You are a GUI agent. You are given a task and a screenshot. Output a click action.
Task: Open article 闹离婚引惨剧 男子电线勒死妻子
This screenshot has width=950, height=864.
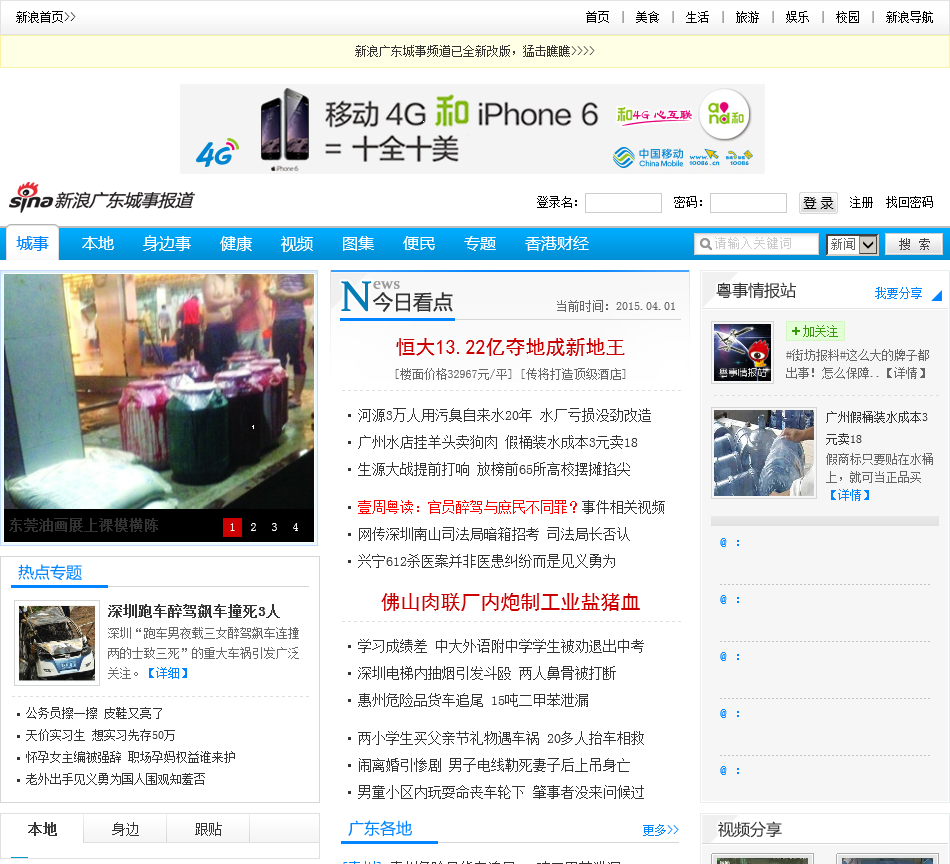(x=494, y=765)
